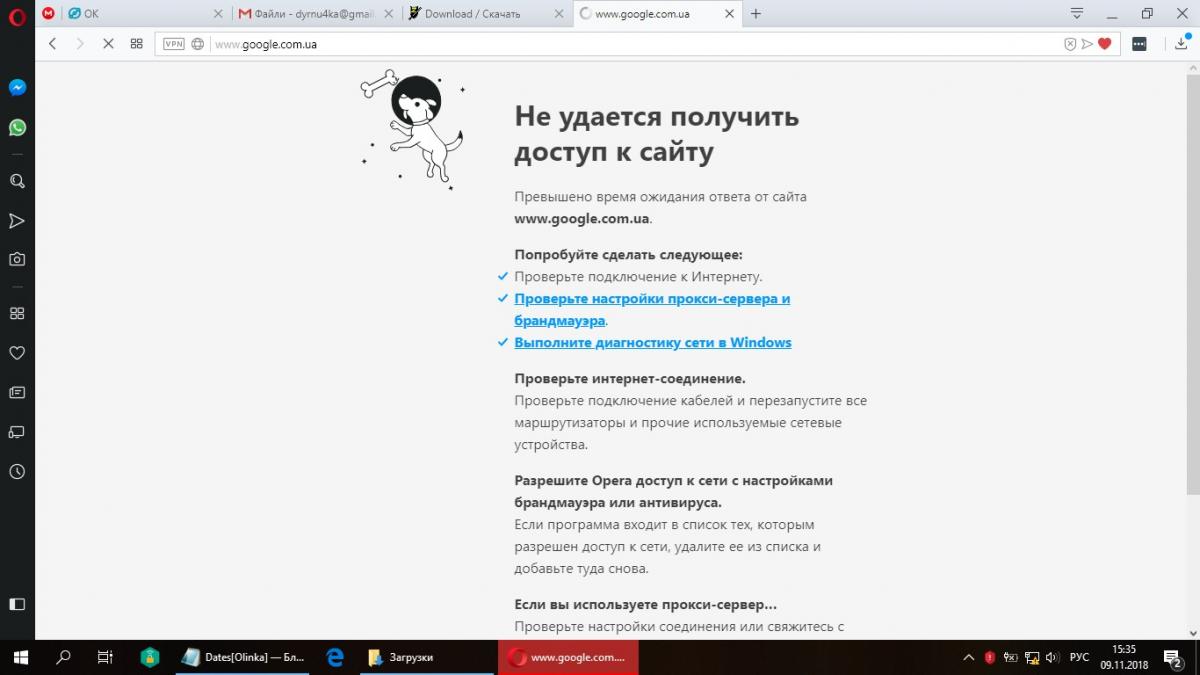The height and width of the screenshot is (675, 1200).
Task: Close the Gmail Файлы tab
Action: (388, 14)
